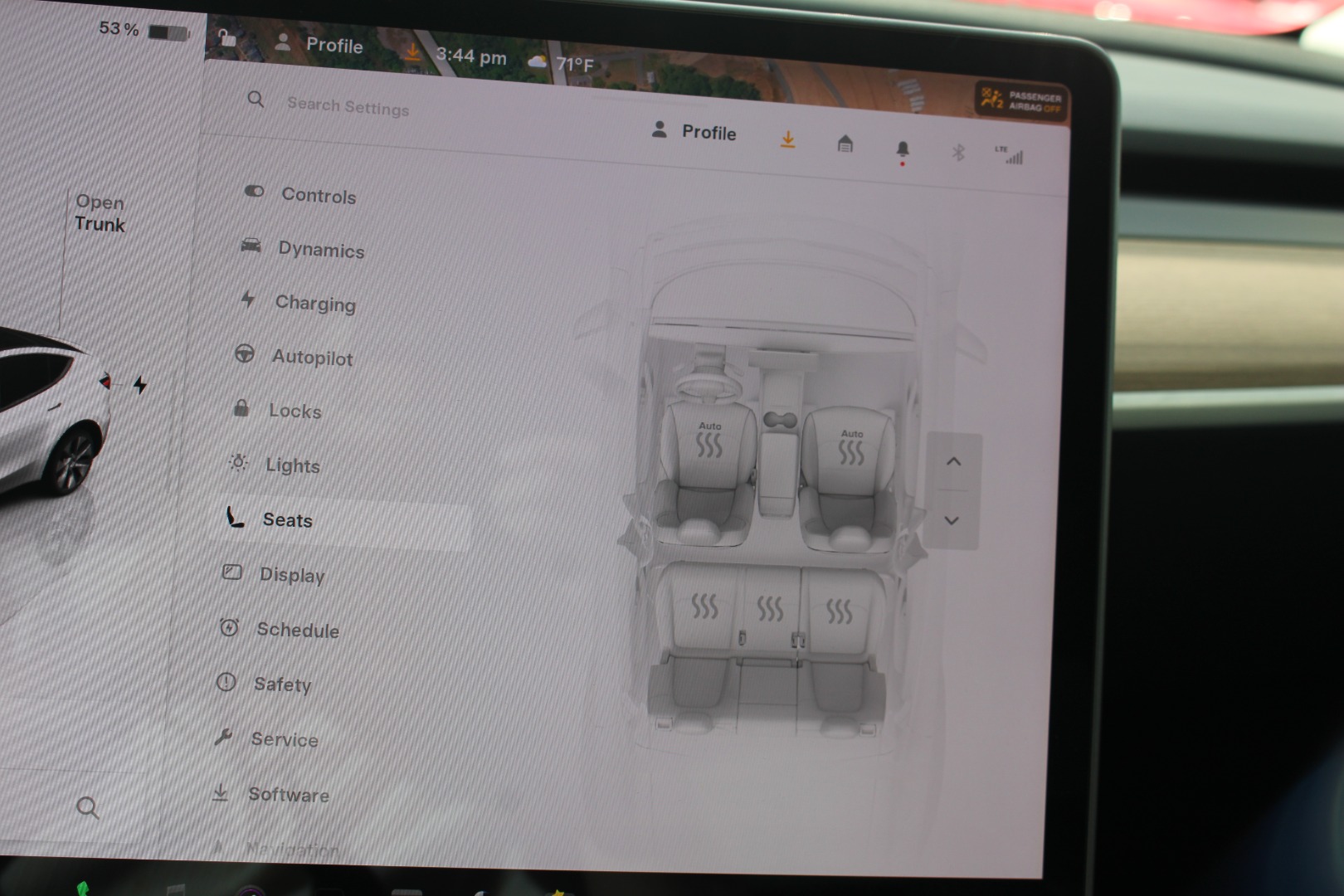1344x896 pixels.
Task: Toggle rear center seat heater
Action: (x=770, y=609)
